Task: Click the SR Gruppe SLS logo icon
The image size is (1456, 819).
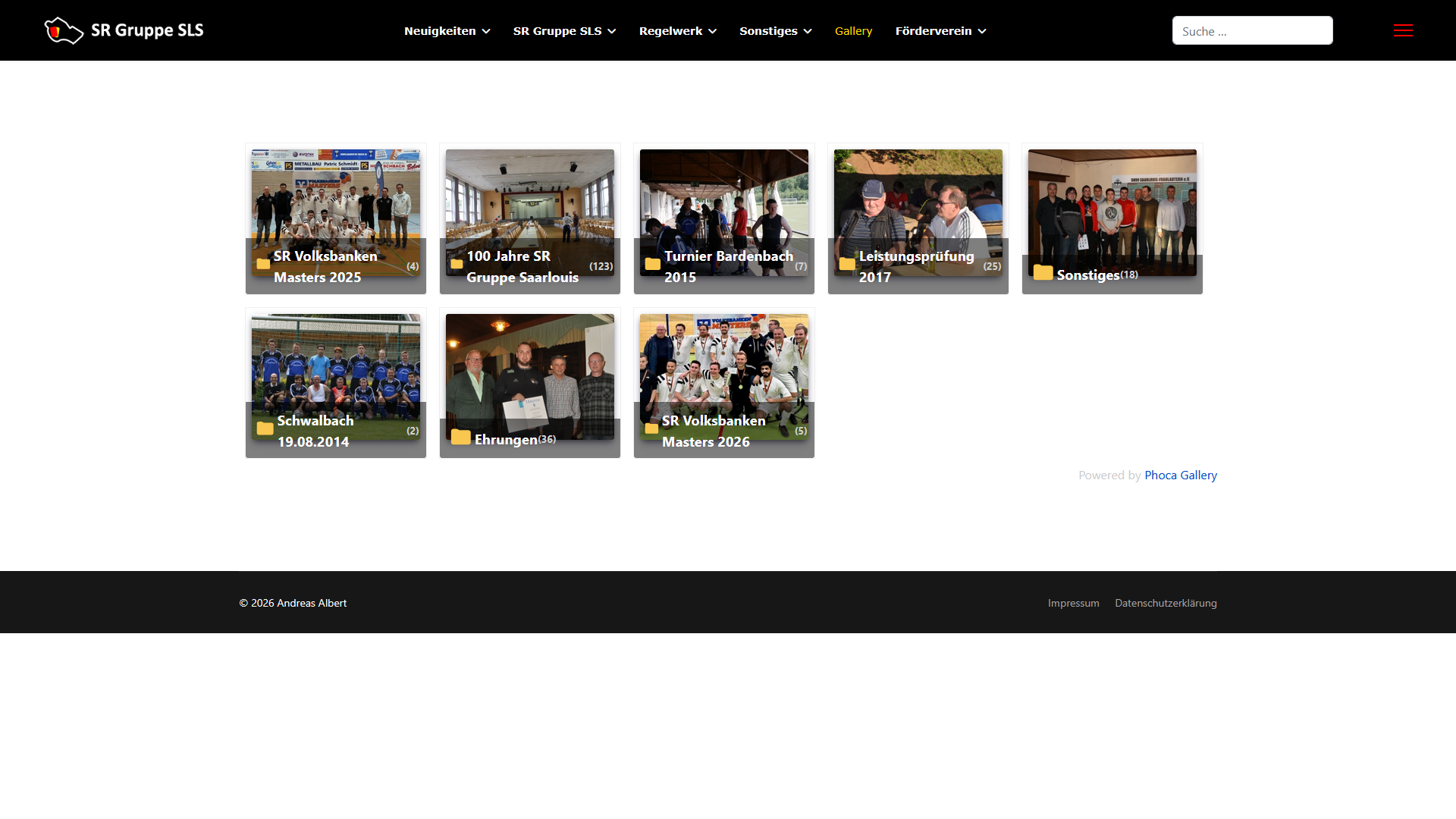Action: pos(64,30)
